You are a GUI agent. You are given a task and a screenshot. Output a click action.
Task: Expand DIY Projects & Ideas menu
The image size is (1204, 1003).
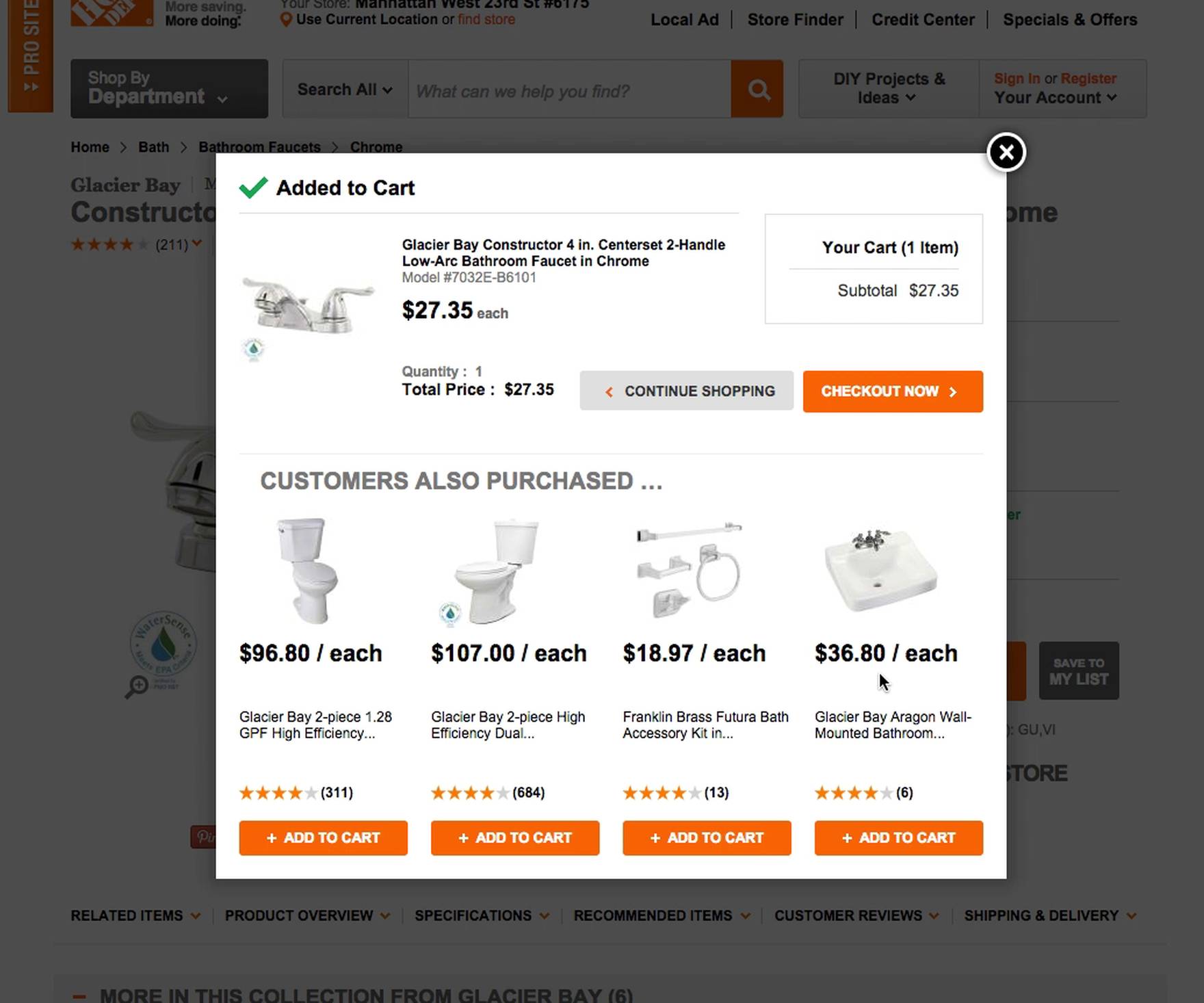(889, 89)
